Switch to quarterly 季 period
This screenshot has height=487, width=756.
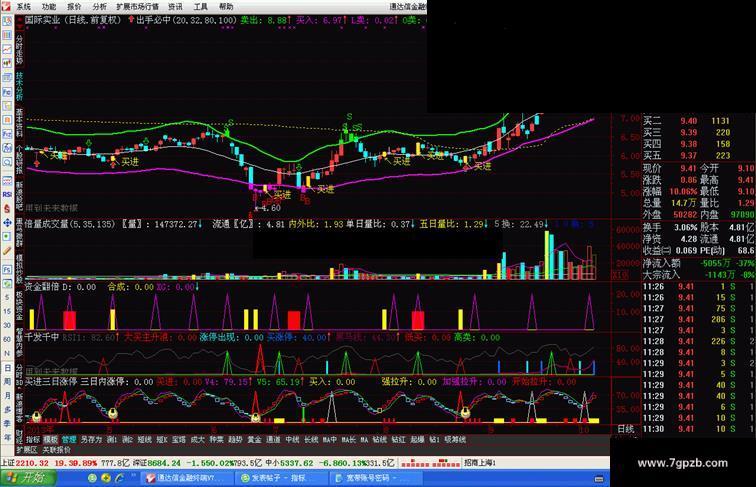pyautogui.click(x=7, y=423)
